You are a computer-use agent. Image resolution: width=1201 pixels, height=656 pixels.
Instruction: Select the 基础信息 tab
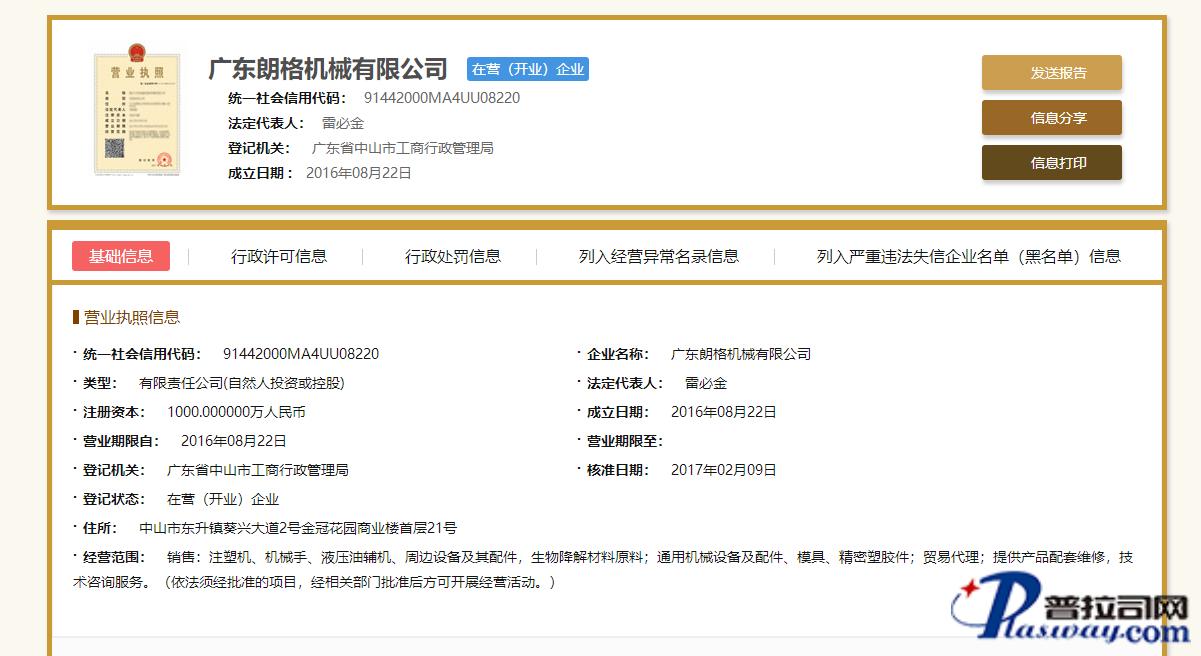pyautogui.click(x=121, y=256)
